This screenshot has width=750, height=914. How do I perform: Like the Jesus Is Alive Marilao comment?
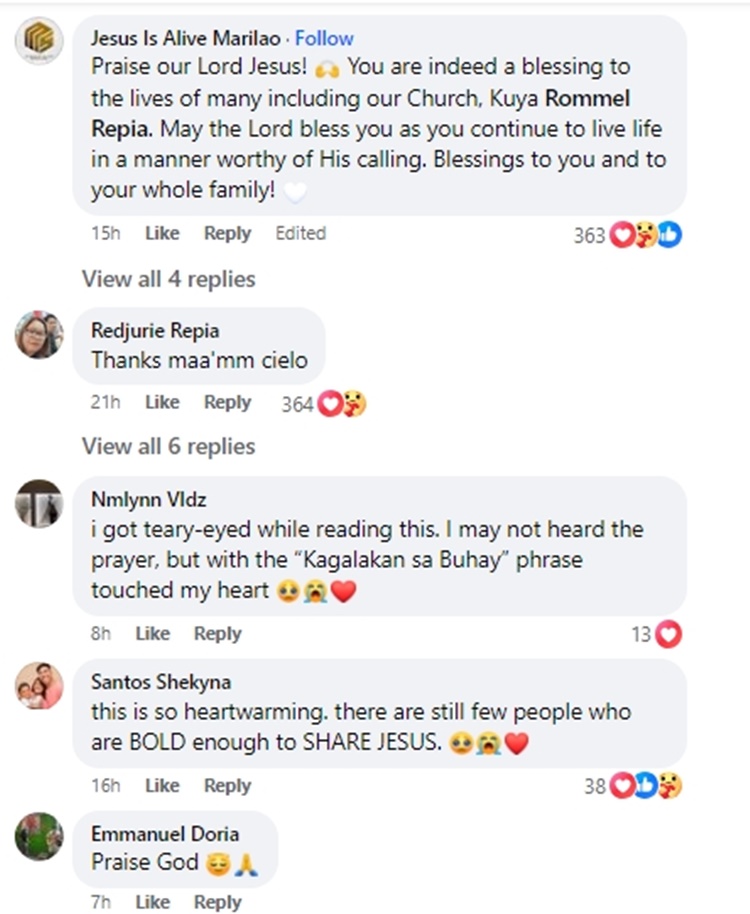click(162, 233)
